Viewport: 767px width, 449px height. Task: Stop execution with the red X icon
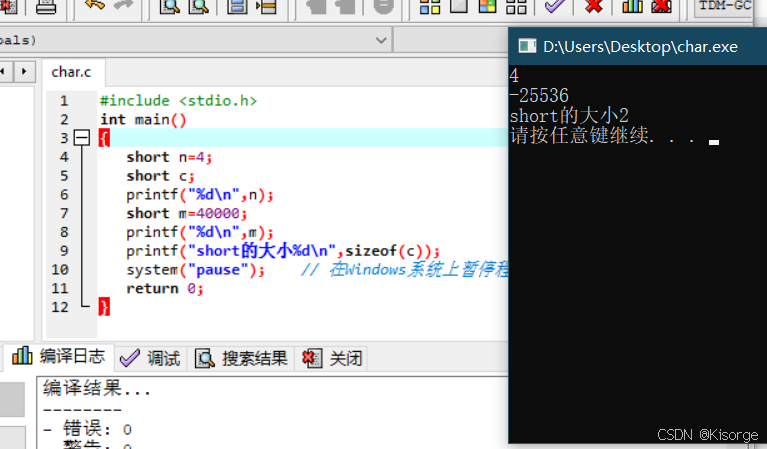coord(593,6)
